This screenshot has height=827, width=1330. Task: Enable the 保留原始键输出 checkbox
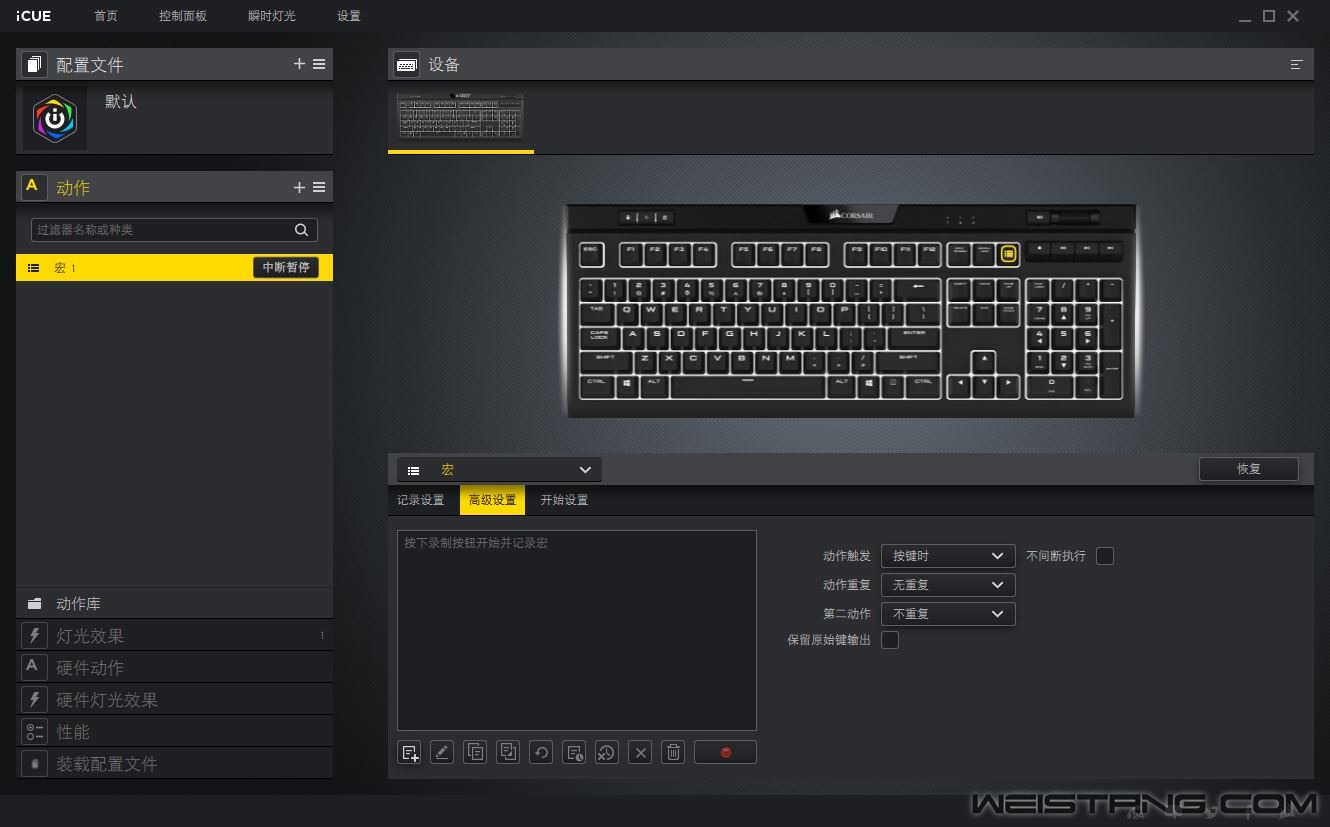pos(890,640)
